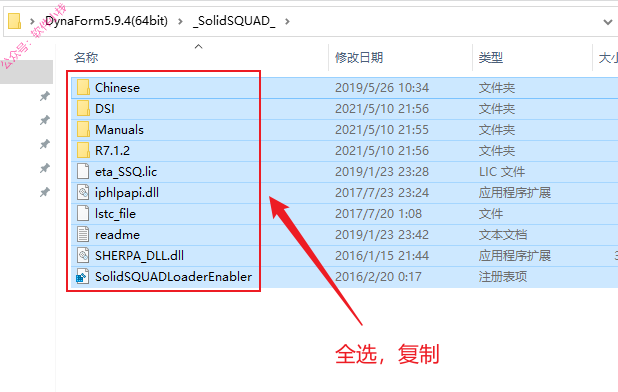Click the DSI folder icon
The image size is (618, 392).
pos(83,108)
